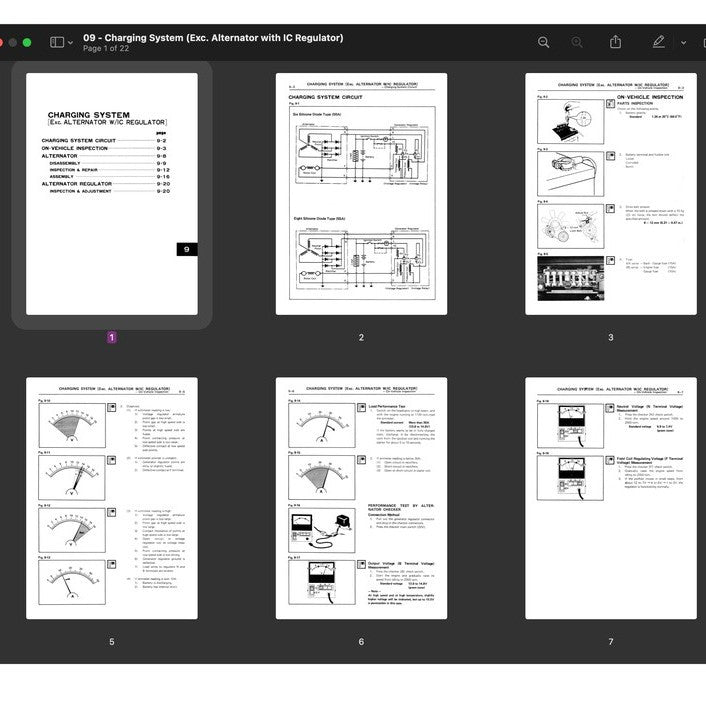Expand the markup options chevron
This screenshot has height=706, width=706.
click(x=683, y=43)
